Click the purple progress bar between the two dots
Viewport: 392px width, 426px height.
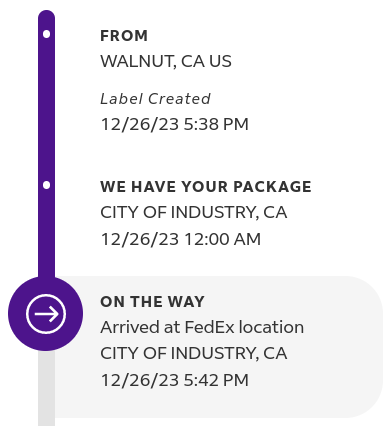point(46,110)
